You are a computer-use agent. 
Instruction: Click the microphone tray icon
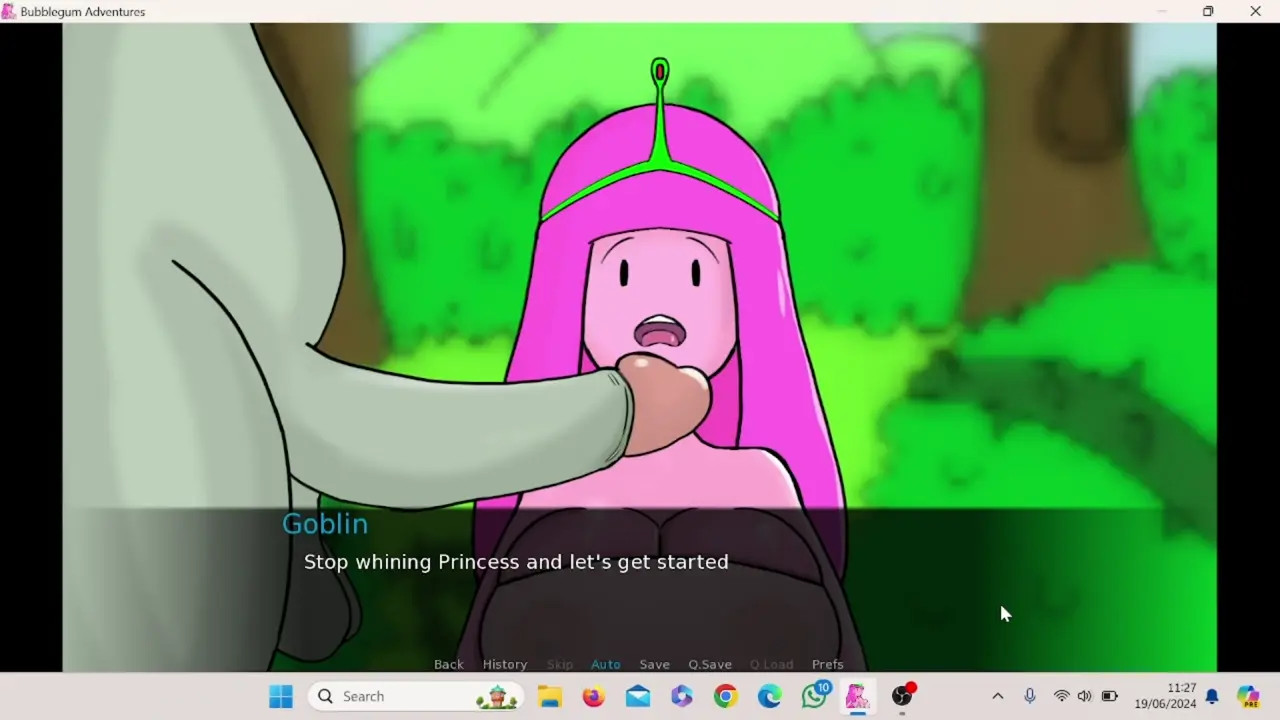click(1030, 696)
